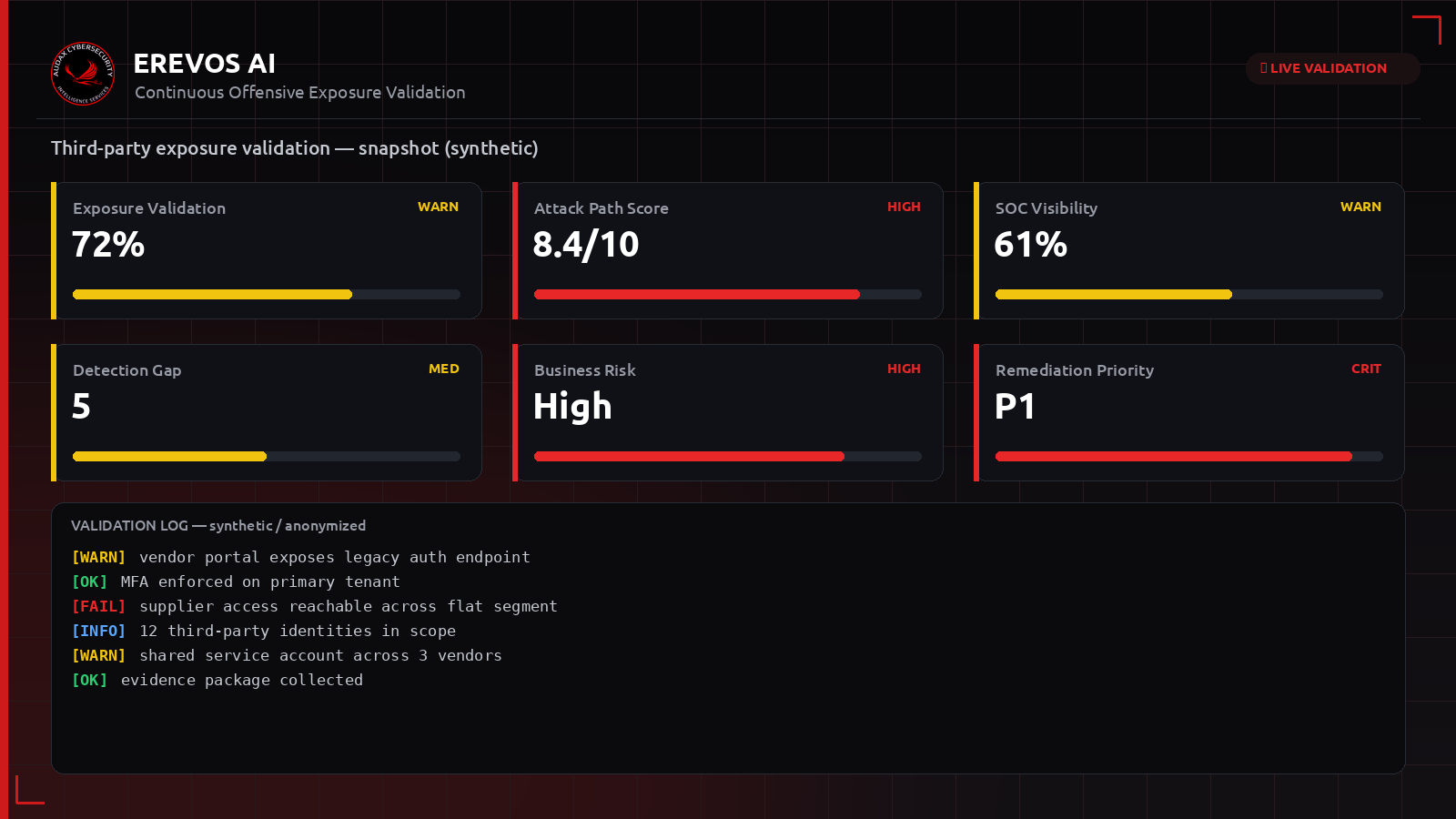Open the SOC Visibility card label
1456x819 pixels.
[1046, 208]
